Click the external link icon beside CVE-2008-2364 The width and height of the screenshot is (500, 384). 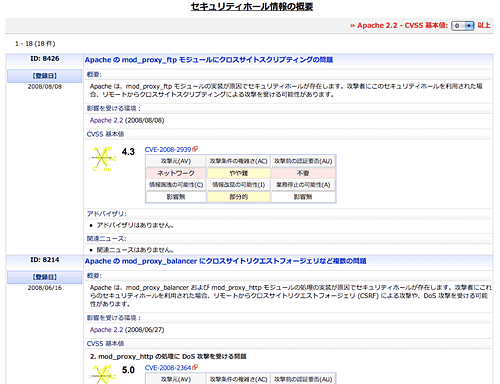point(195,367)
